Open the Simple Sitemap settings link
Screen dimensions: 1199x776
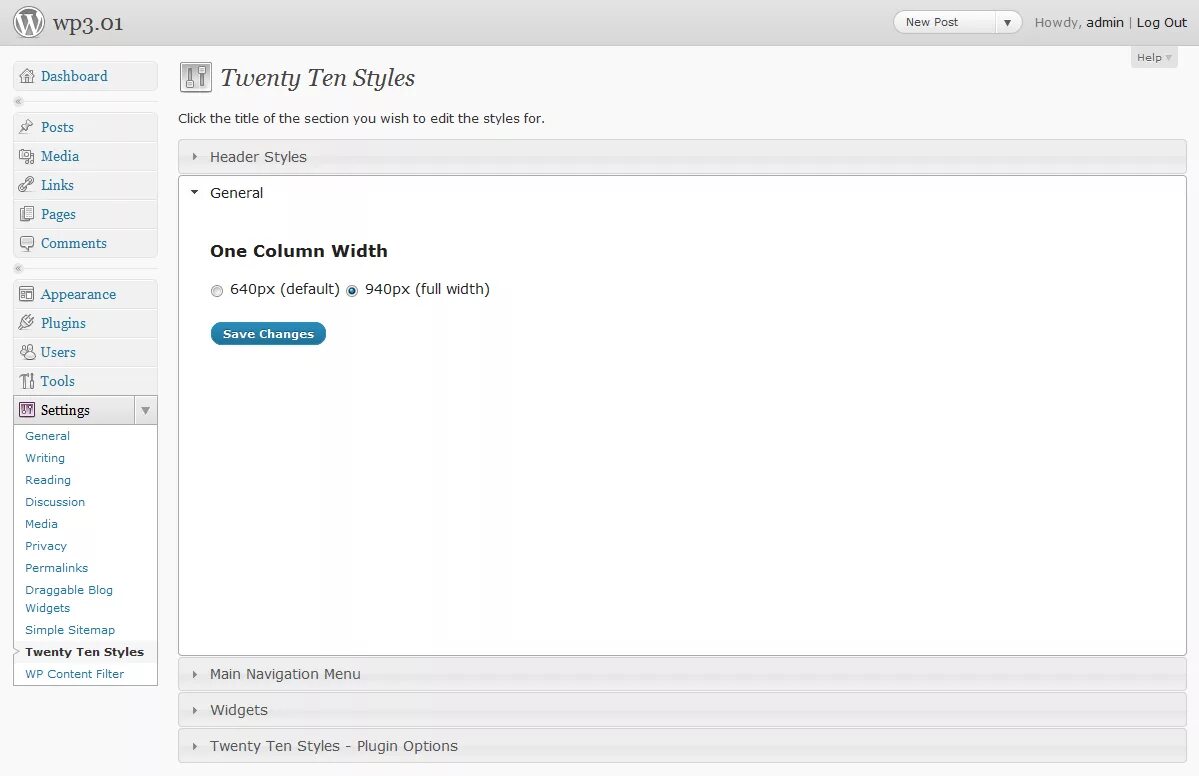[70, 630]
